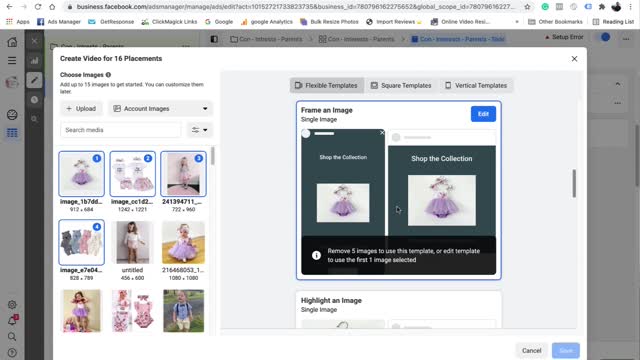This screenshot has width=640, height=360.
Task: Open GetResponse bookmark
Action: 111,22
